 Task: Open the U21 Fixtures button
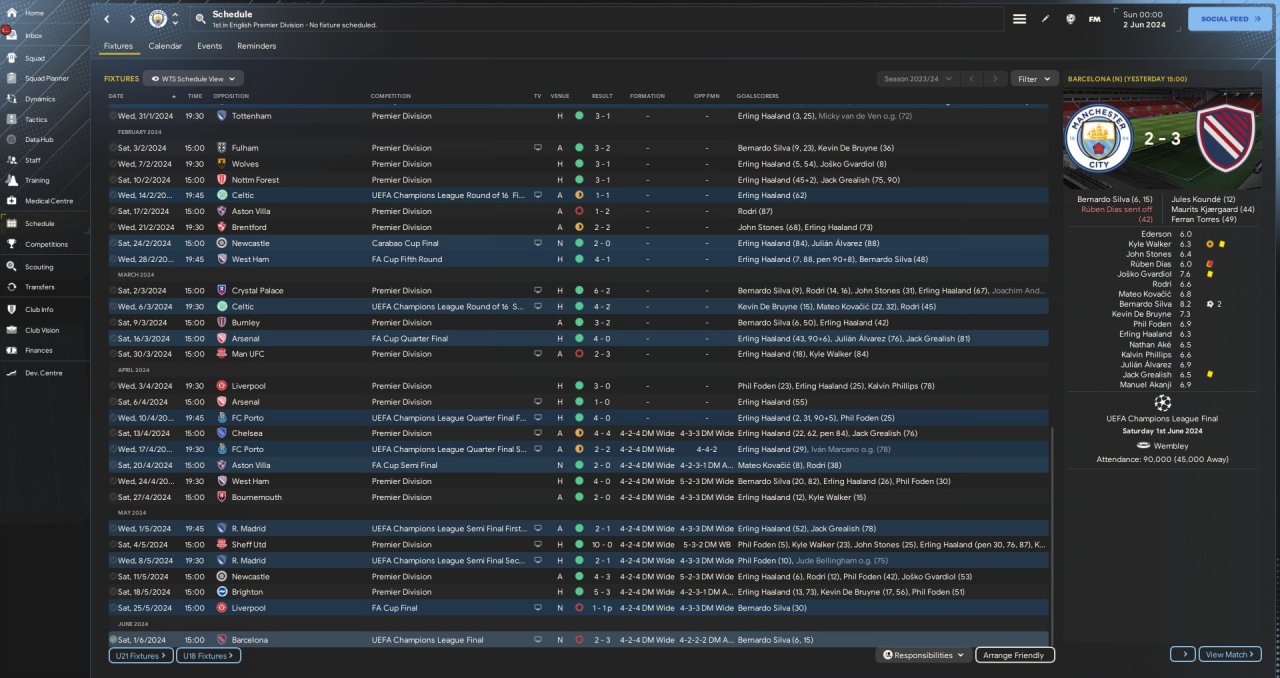[141, 656]
